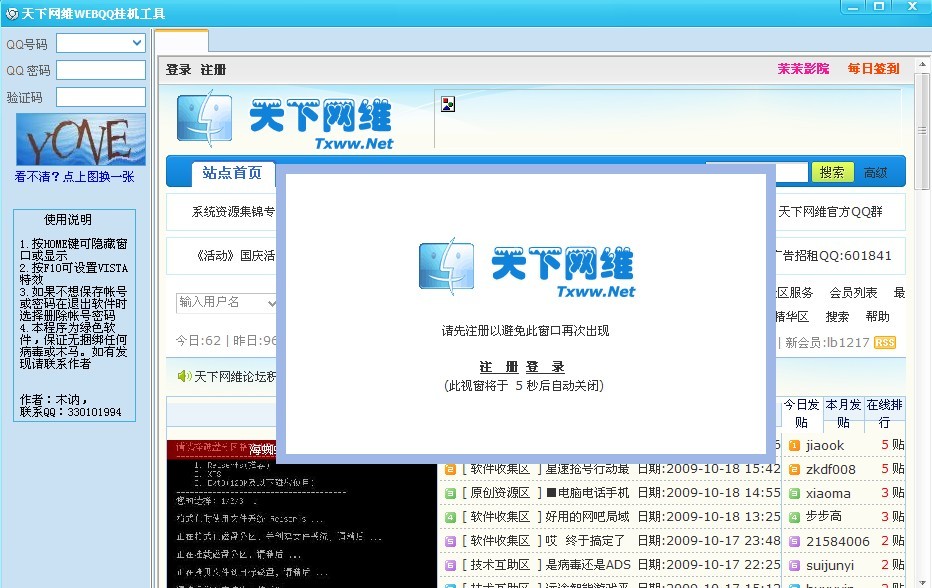Open the post 电脑电话手机
932x588 pixels.
pyautogui.click(x=587, y=493)
